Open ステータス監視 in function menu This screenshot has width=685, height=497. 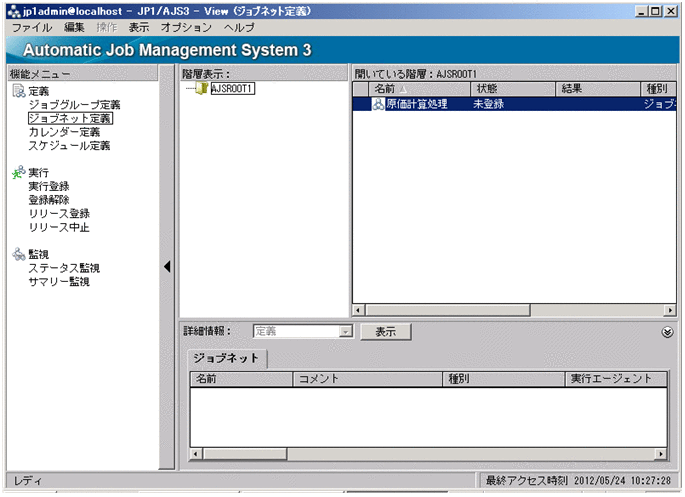(64, 268)
